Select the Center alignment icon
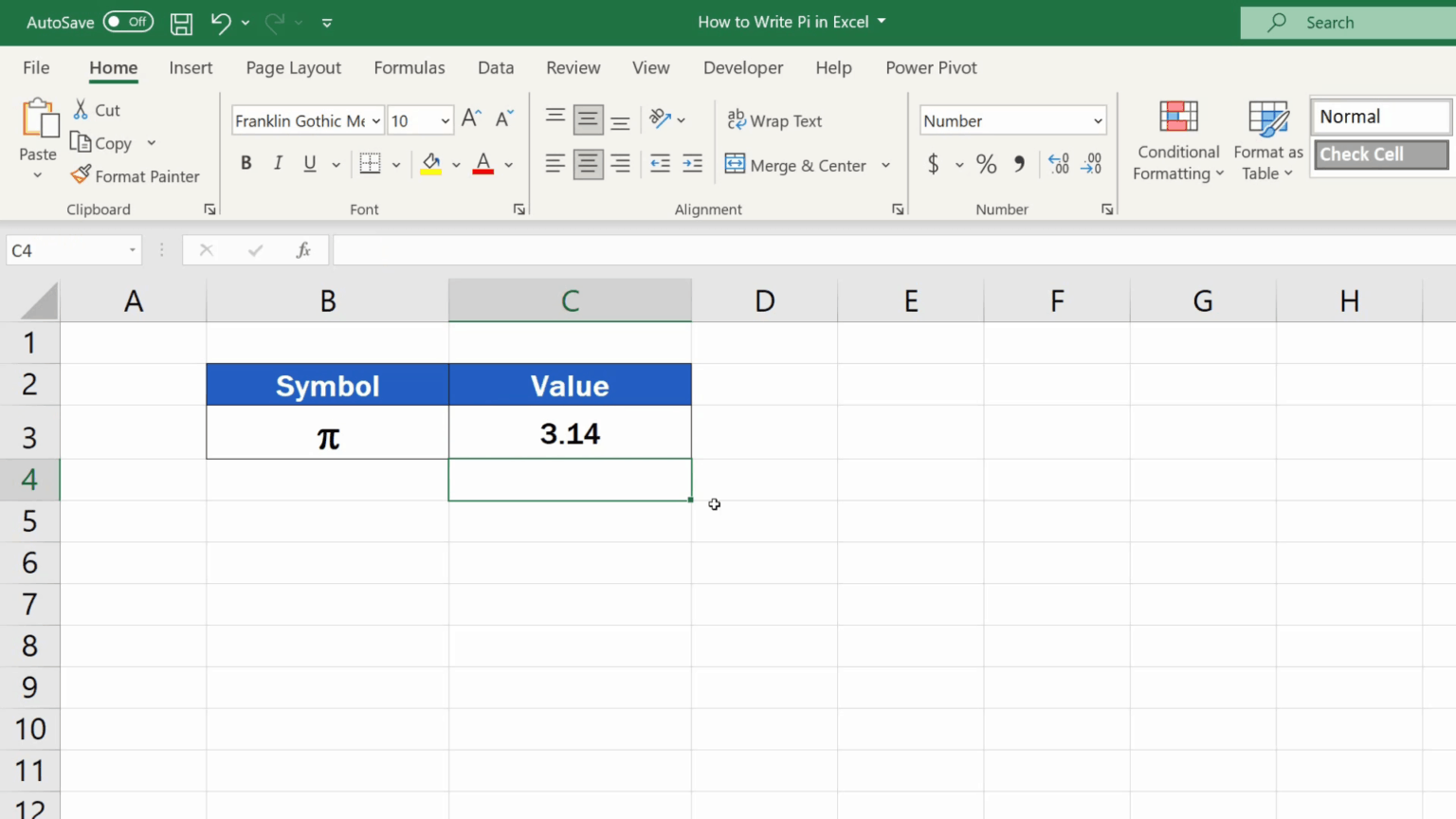Screen dimensions: 1456x819 [588, 163]
